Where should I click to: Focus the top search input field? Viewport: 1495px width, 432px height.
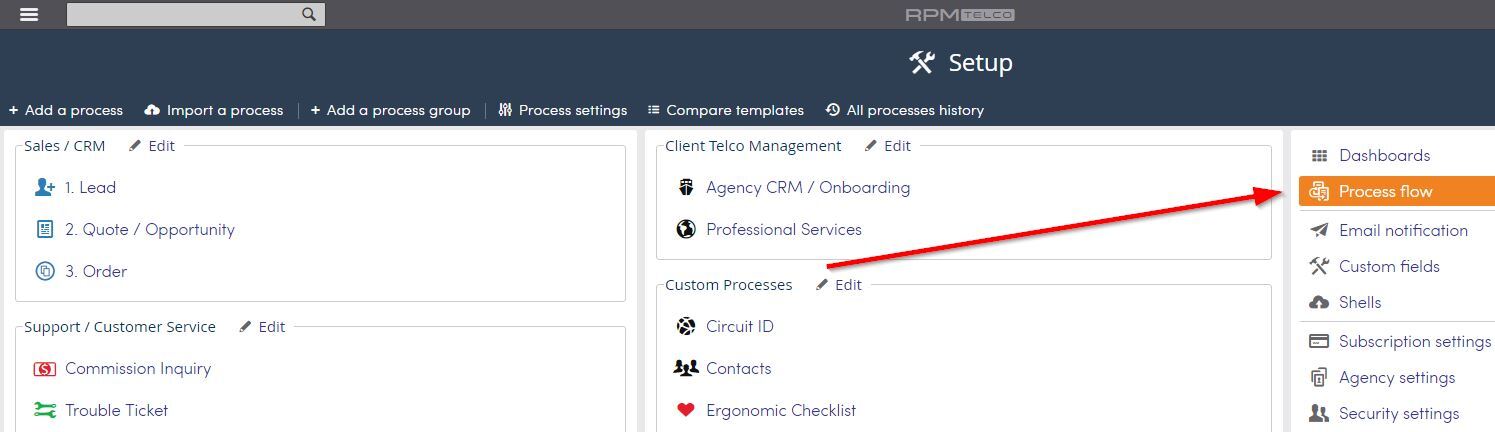click(x=184, y=14)
